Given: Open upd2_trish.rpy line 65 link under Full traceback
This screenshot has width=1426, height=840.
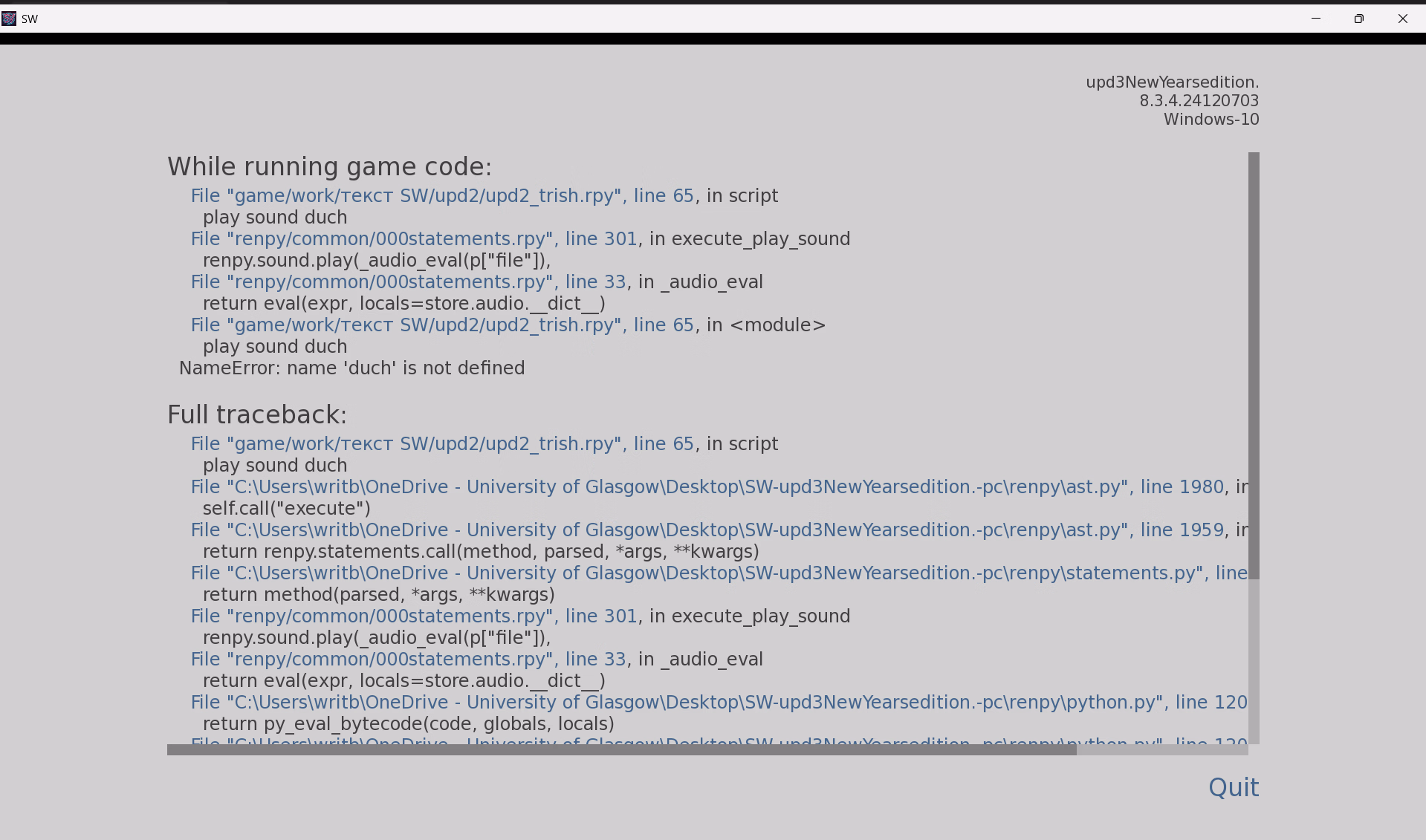Looking at the screenshot, I should 441,443.
